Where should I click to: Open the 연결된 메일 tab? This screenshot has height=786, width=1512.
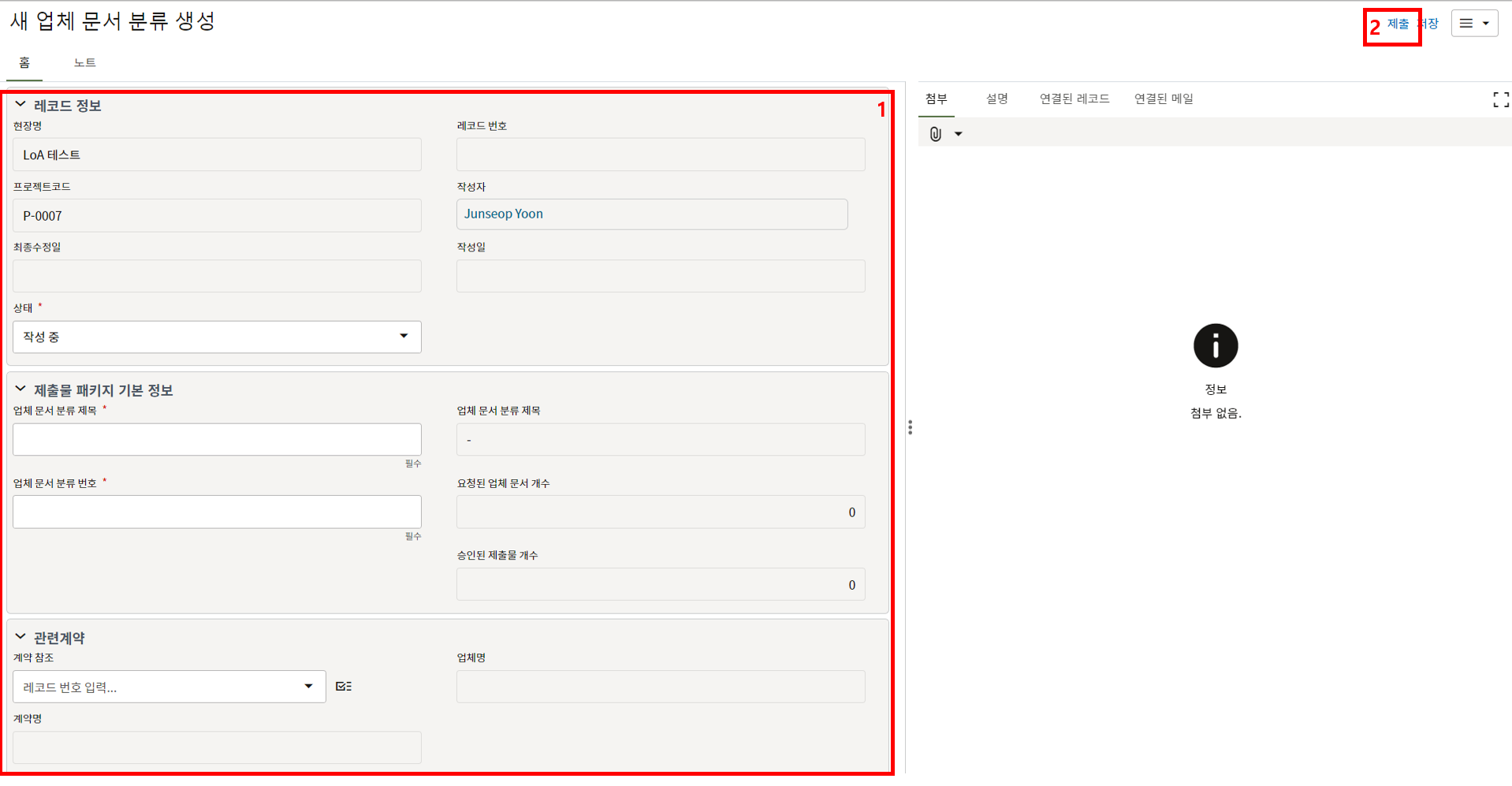(1163, 99)
